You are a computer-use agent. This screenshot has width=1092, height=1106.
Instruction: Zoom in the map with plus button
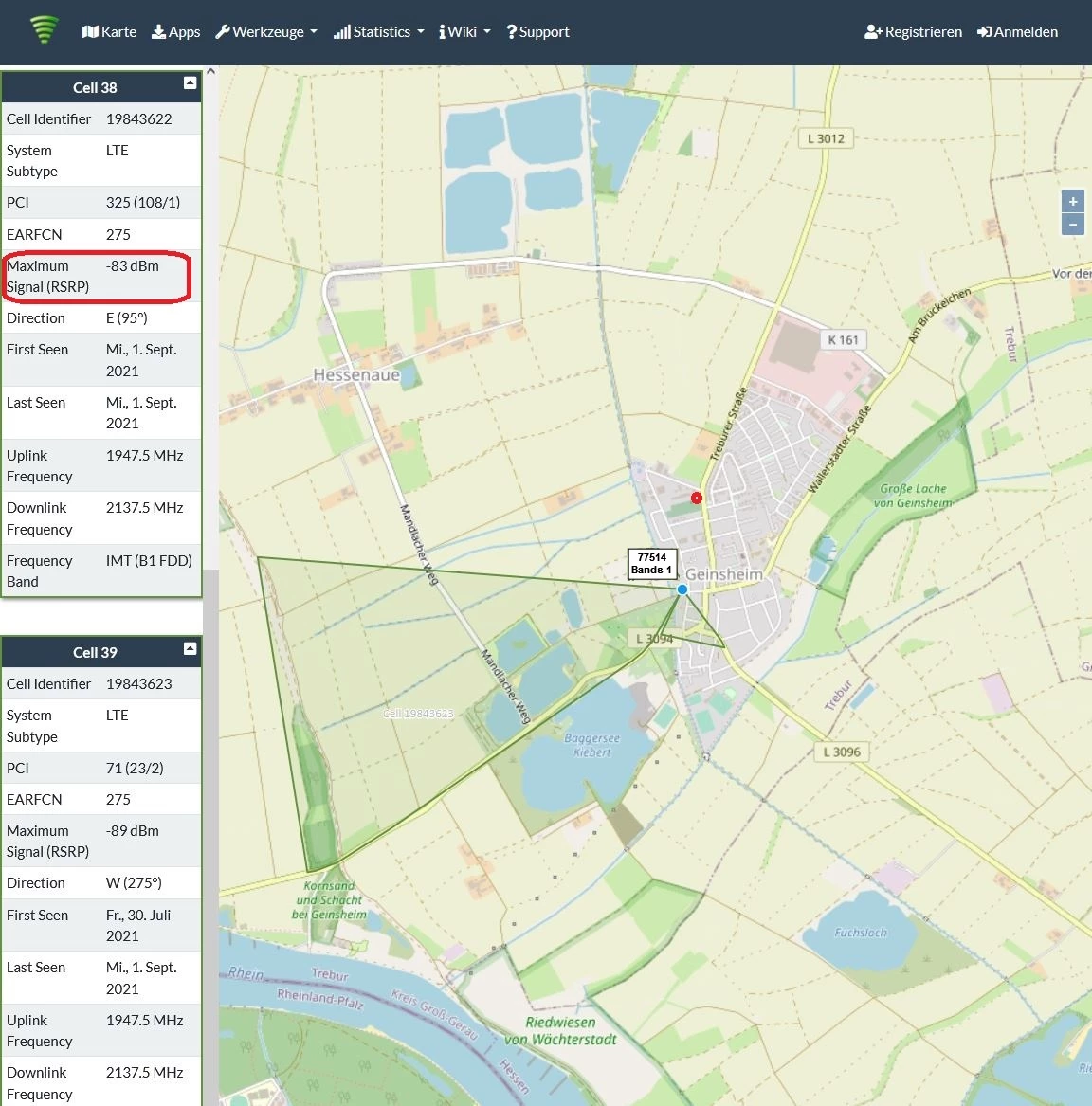(1073, 201)
